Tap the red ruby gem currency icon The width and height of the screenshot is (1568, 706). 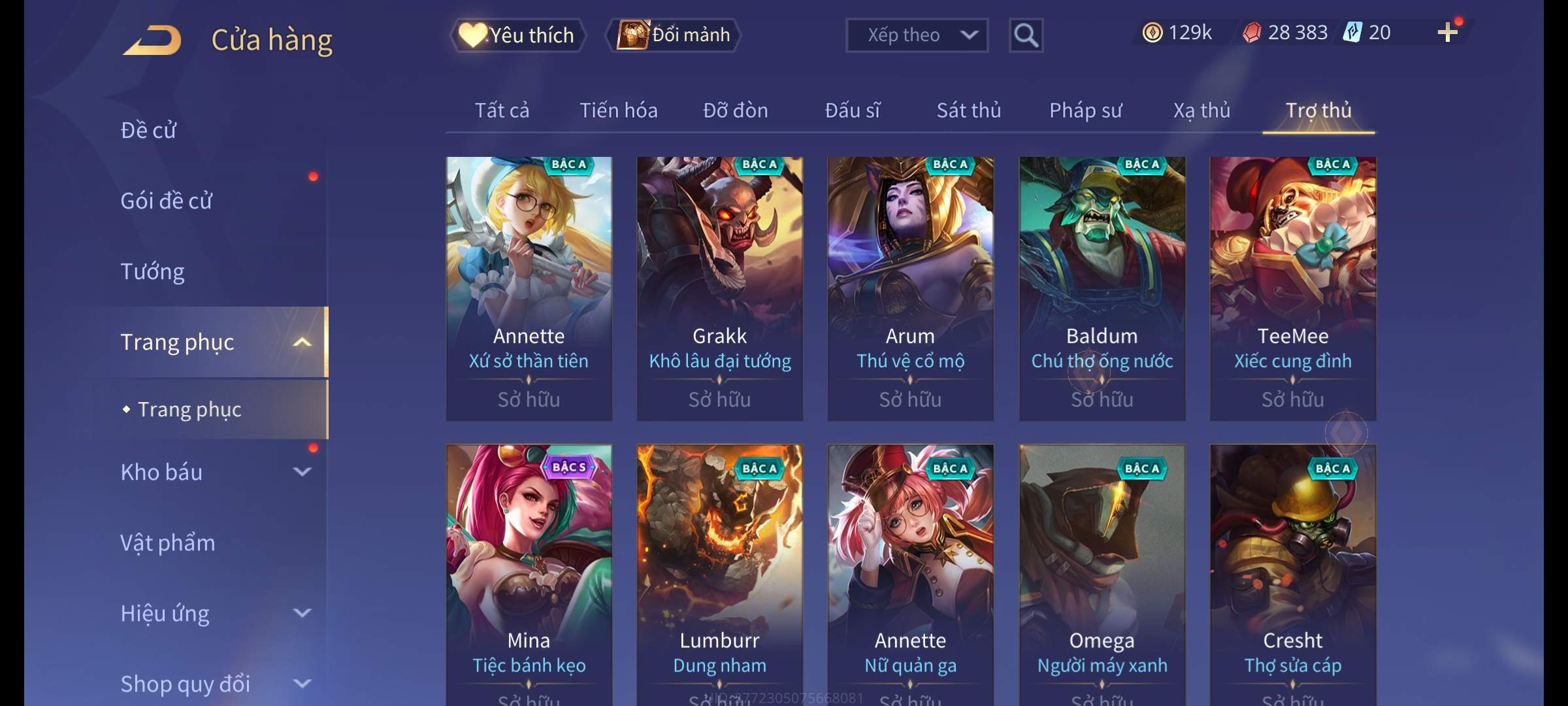coord(1251,33)
